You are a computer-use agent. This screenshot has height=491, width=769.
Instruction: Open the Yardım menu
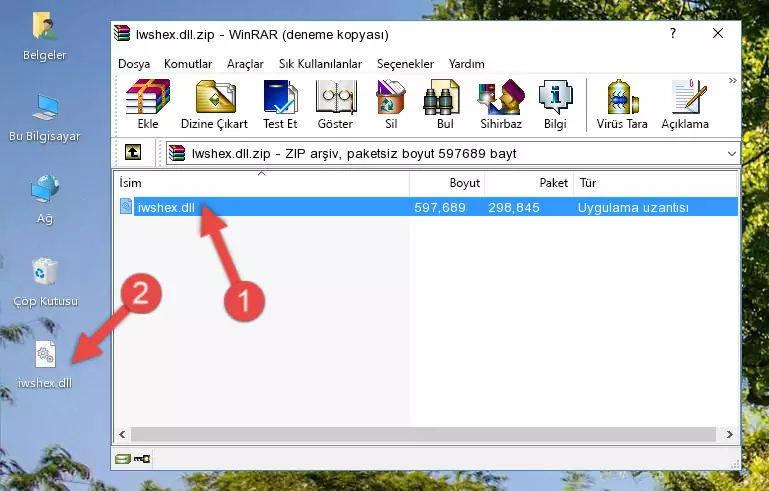(x=466, y=64)
